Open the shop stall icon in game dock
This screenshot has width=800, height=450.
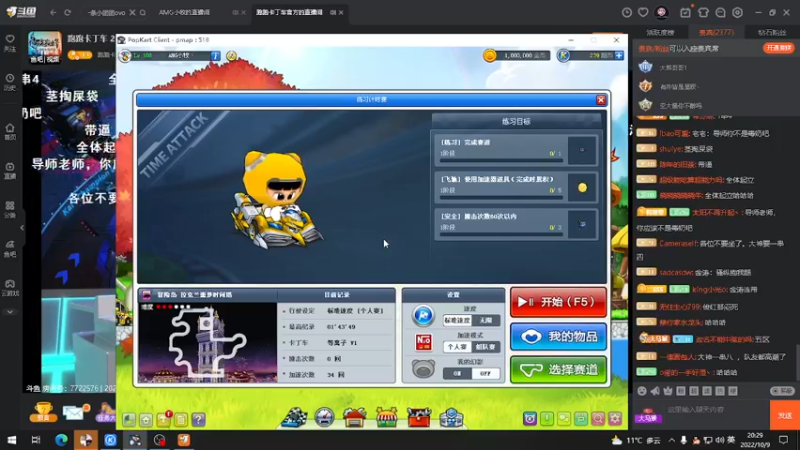coord(386,417)
